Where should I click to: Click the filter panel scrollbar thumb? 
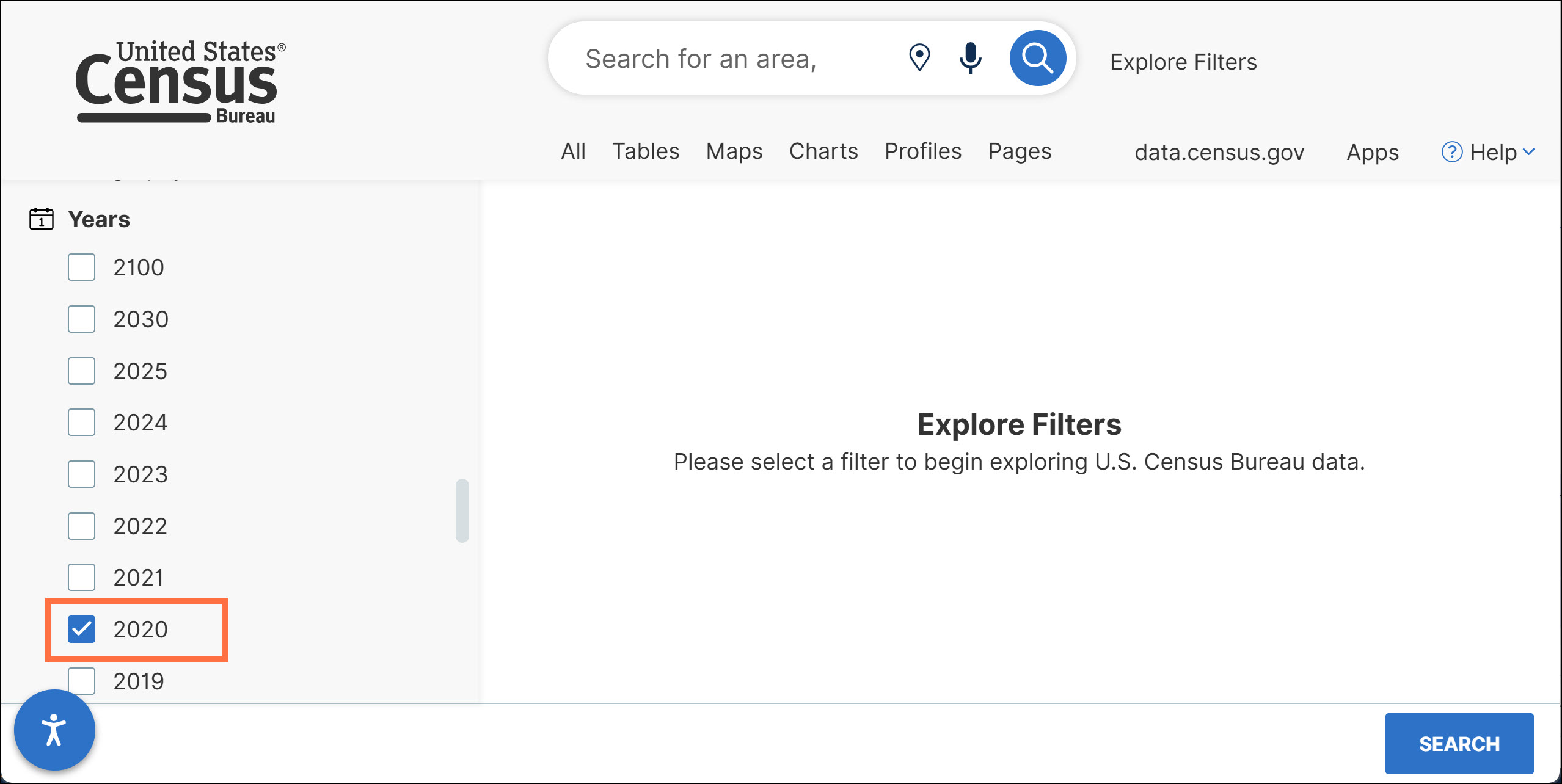coord(462,510)
